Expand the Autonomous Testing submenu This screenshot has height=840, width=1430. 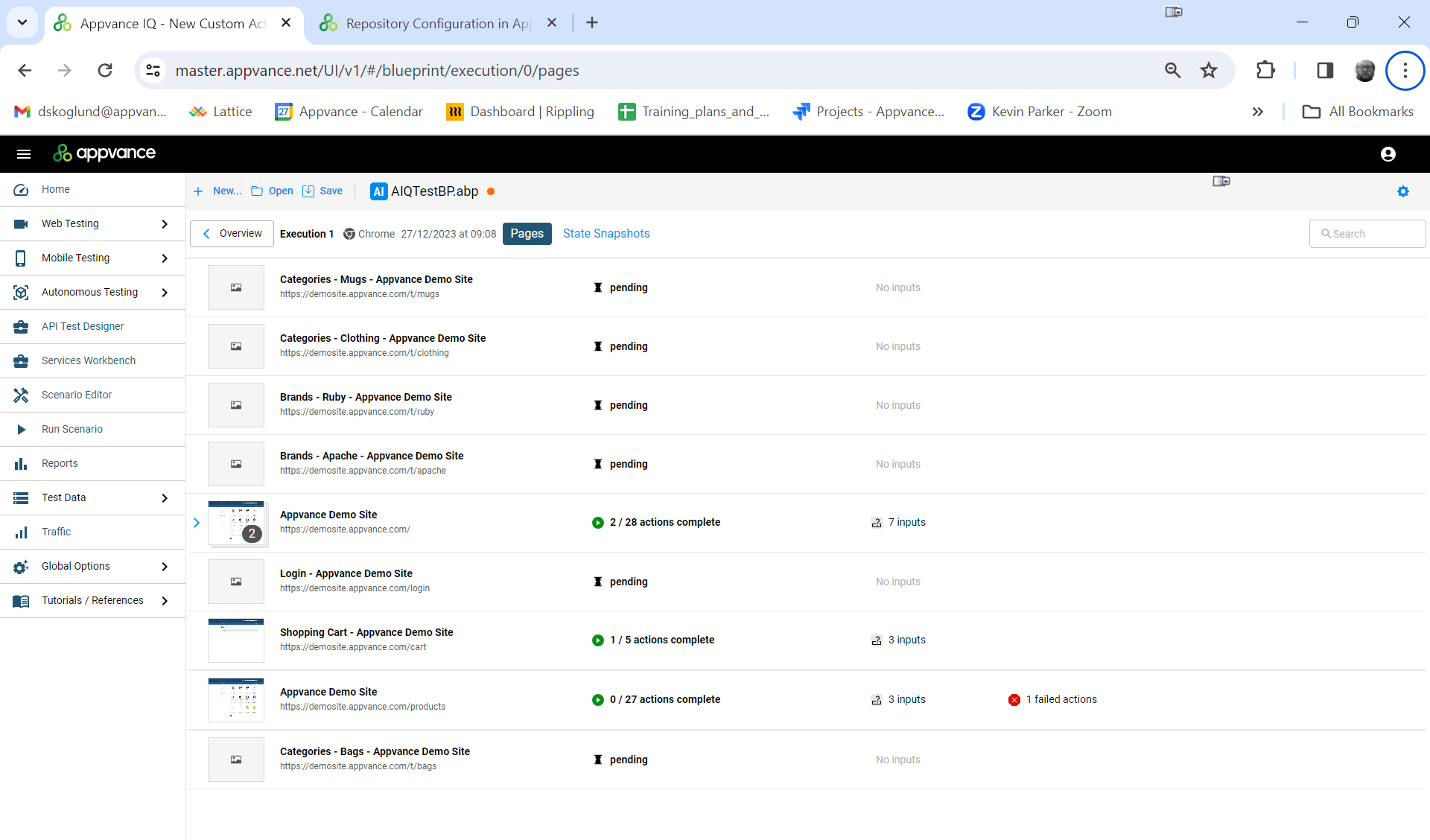click(165, 293)
